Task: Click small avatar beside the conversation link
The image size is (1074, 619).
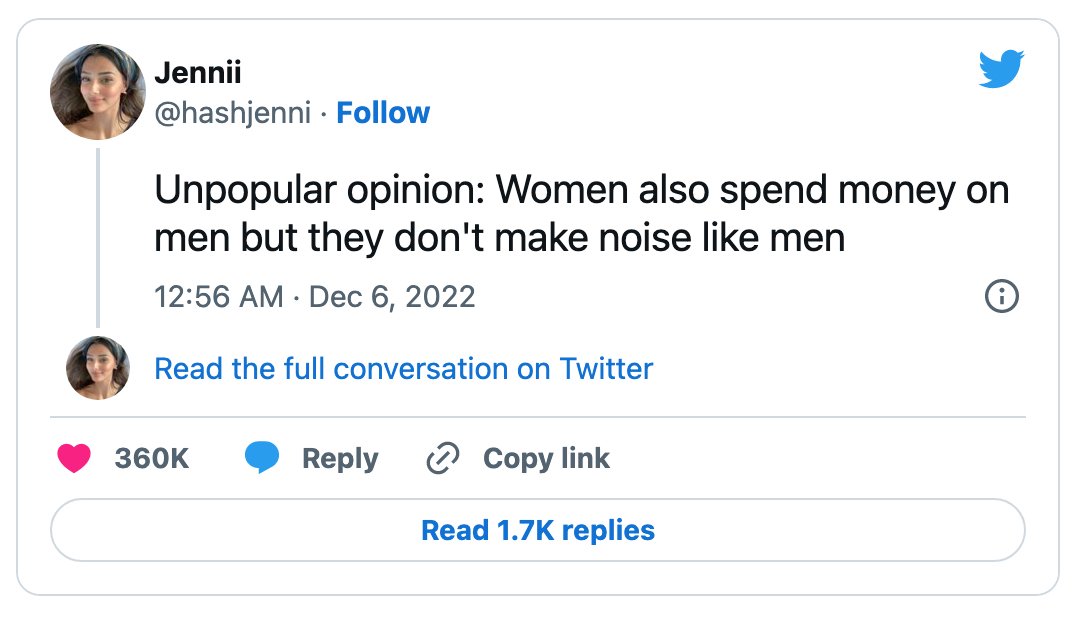Action: 98,368
